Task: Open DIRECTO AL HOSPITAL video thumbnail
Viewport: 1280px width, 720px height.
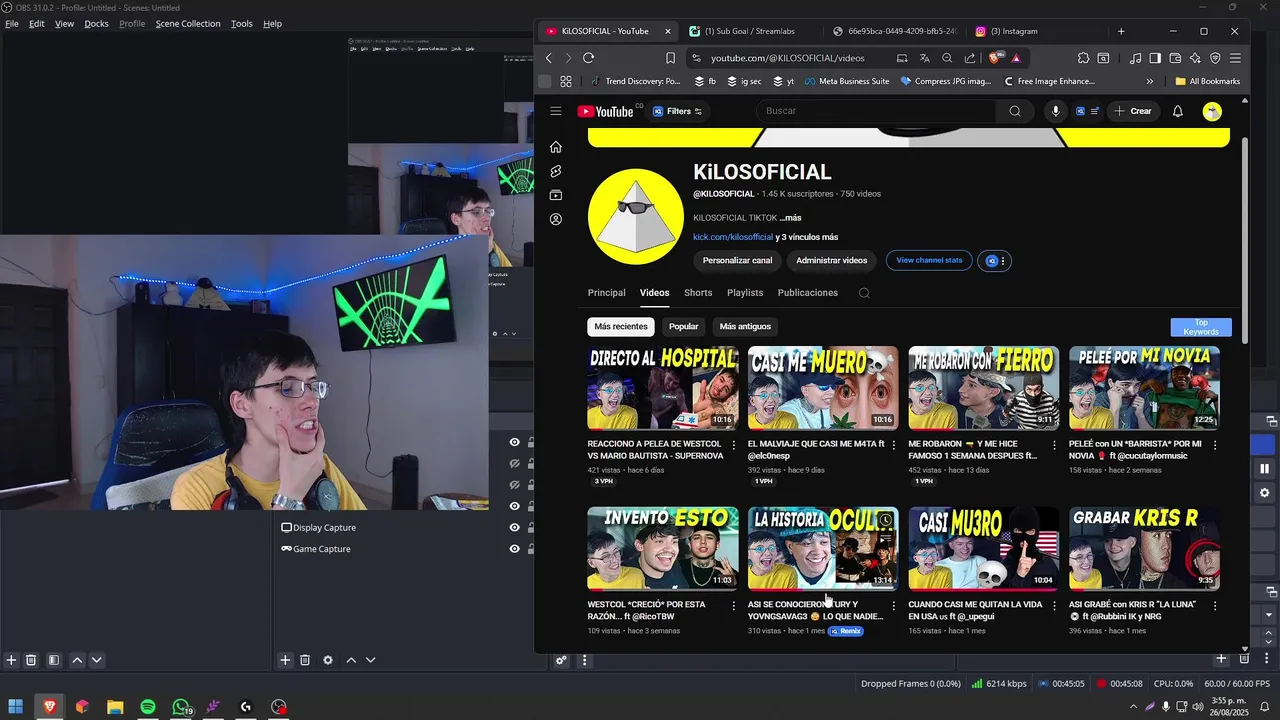Action: click(x=662, y=388)
